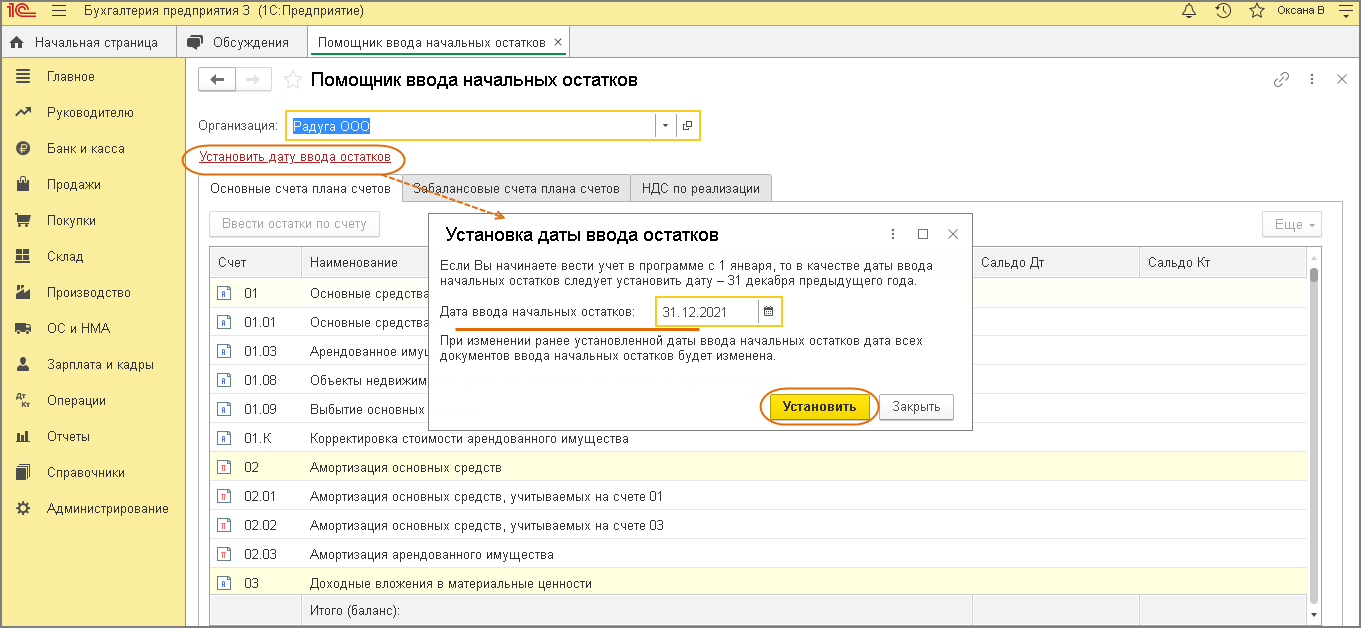Open the dialog's three-dot options menu
This screenshot has height=628, width=1361.
(x=892, y=234)
